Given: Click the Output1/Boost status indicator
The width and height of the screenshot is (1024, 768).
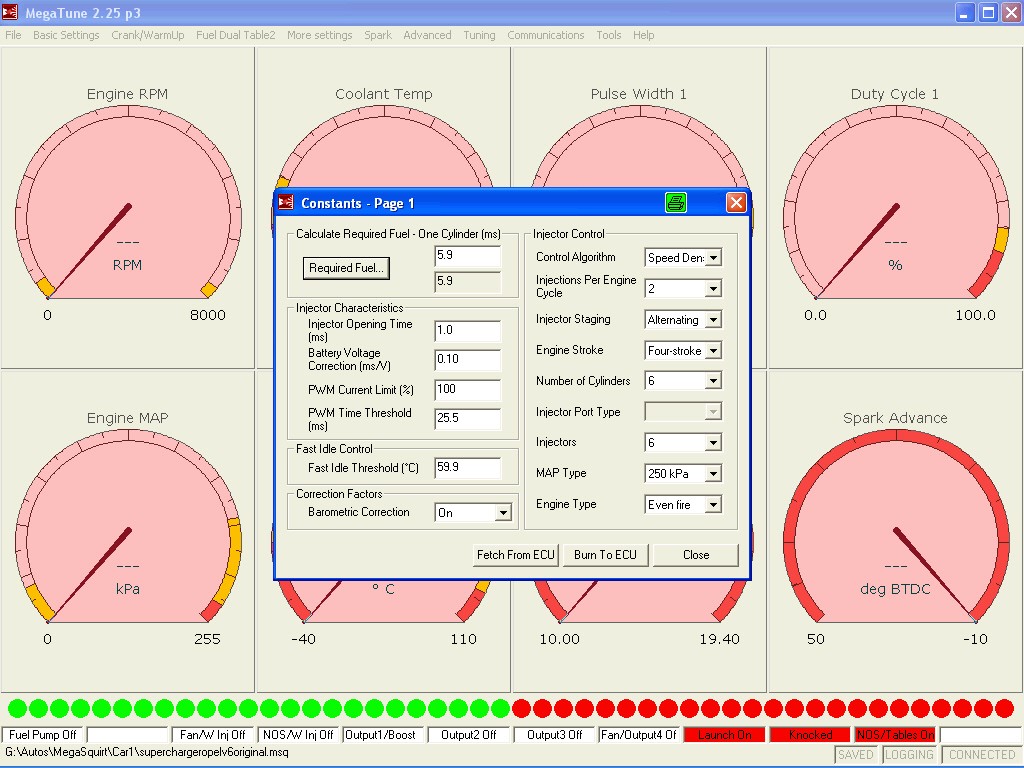Looking at the screenshot, I should coord(383,735).
